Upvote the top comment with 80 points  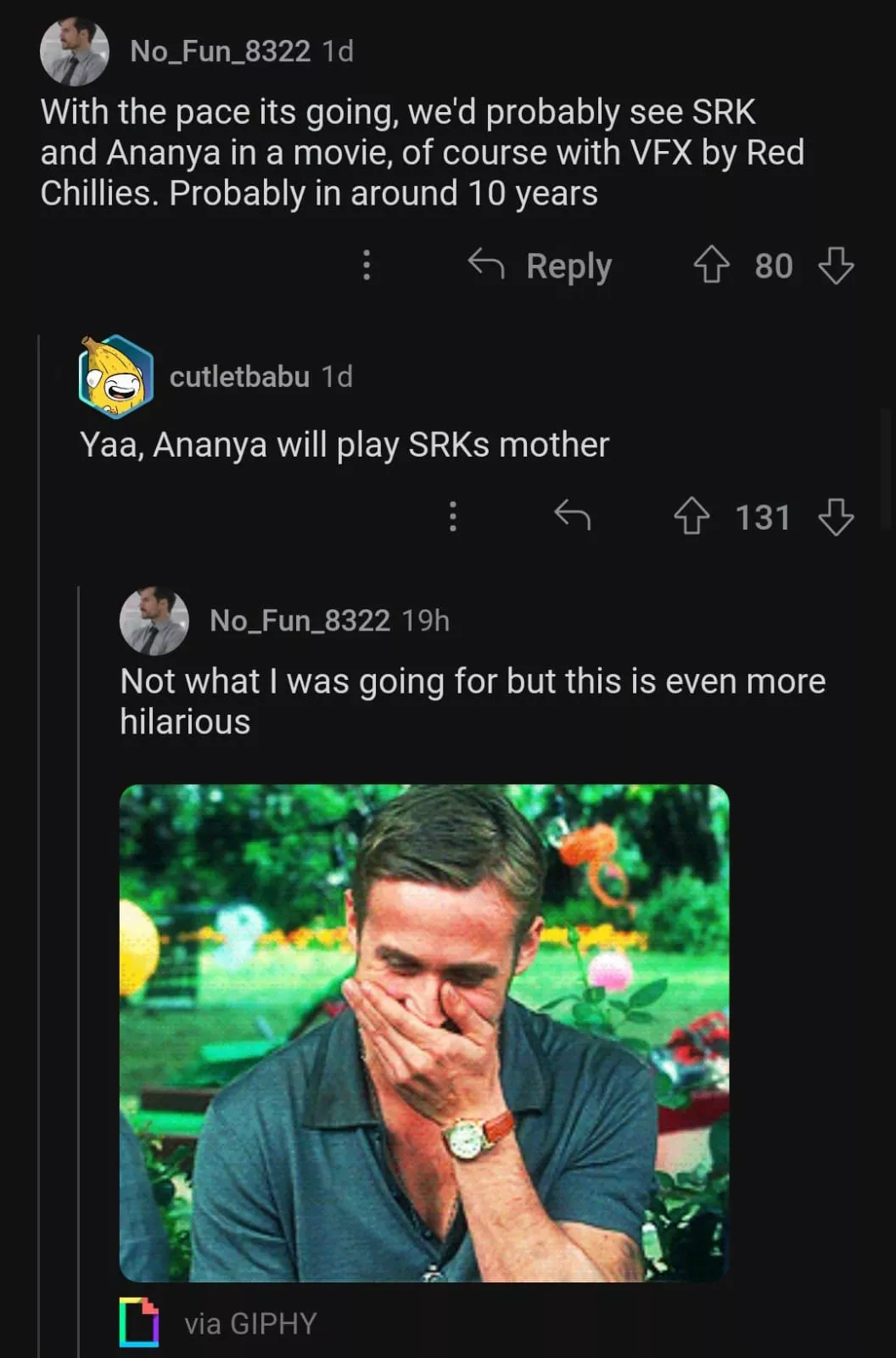(711, 266)
